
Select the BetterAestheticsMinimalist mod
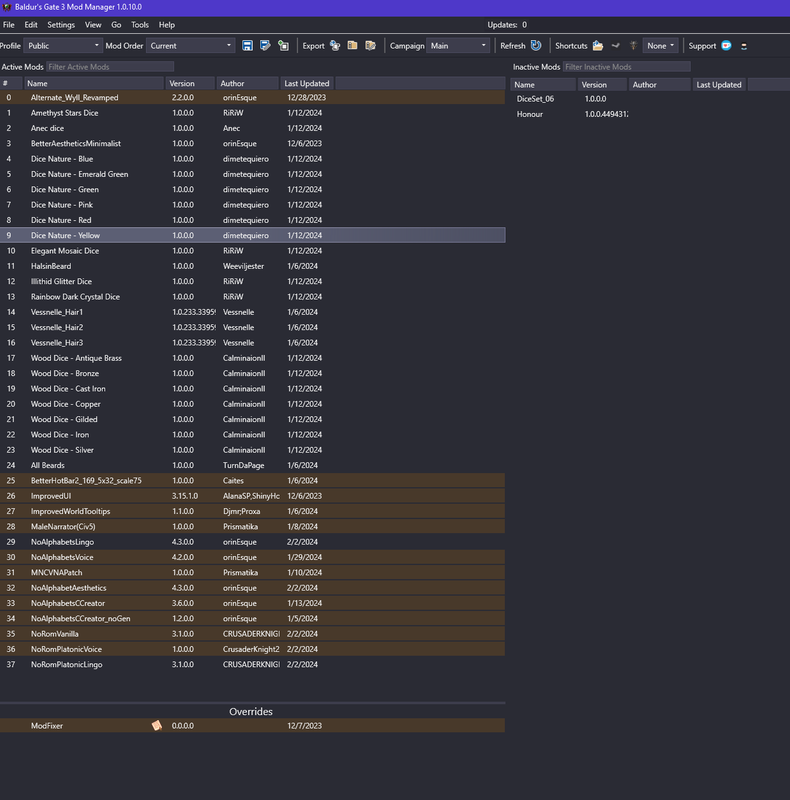pyautogui.click(x=253, y=143)
